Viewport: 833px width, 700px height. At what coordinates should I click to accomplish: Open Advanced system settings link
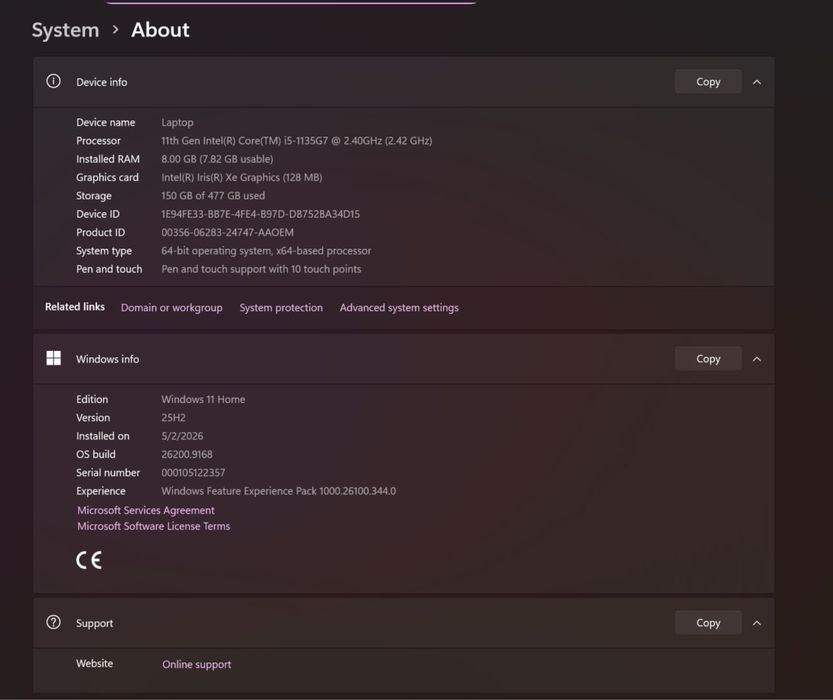[399, 308]
